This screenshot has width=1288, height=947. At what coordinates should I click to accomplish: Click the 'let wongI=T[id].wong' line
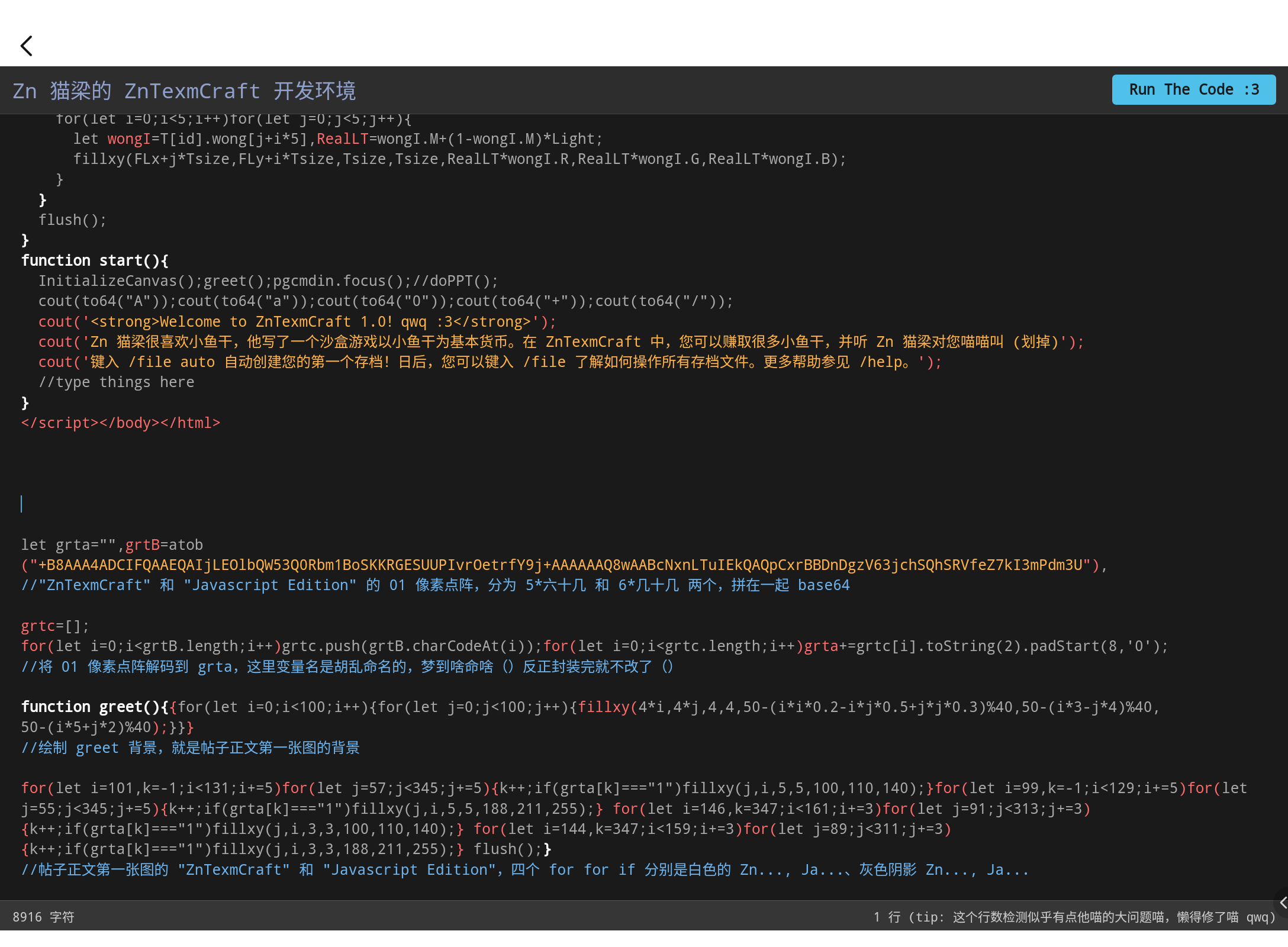pos(338,139)
